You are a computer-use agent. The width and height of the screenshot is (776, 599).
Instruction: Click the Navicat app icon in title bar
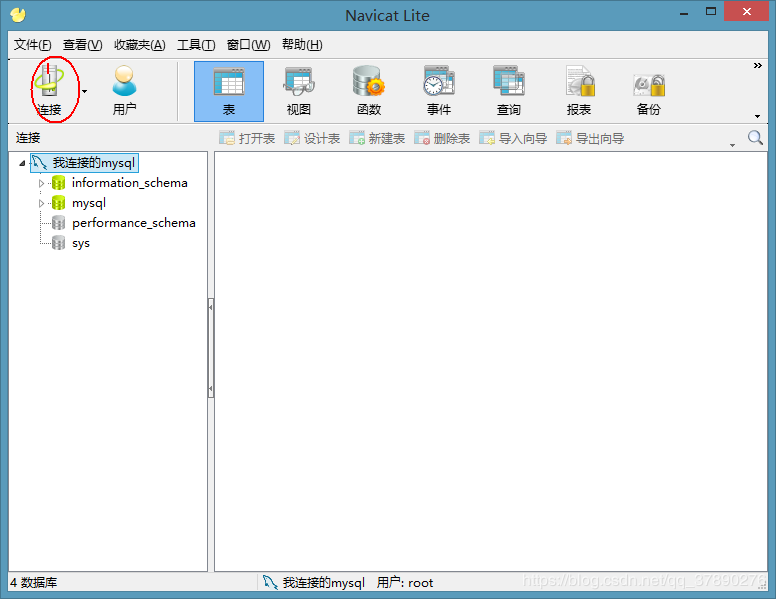[18, 15]
